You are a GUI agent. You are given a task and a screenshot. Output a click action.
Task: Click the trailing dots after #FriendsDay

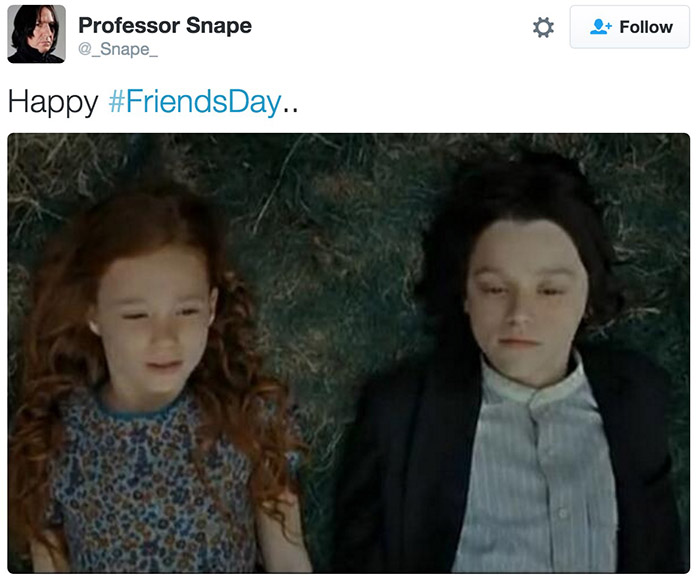point(291,109)
